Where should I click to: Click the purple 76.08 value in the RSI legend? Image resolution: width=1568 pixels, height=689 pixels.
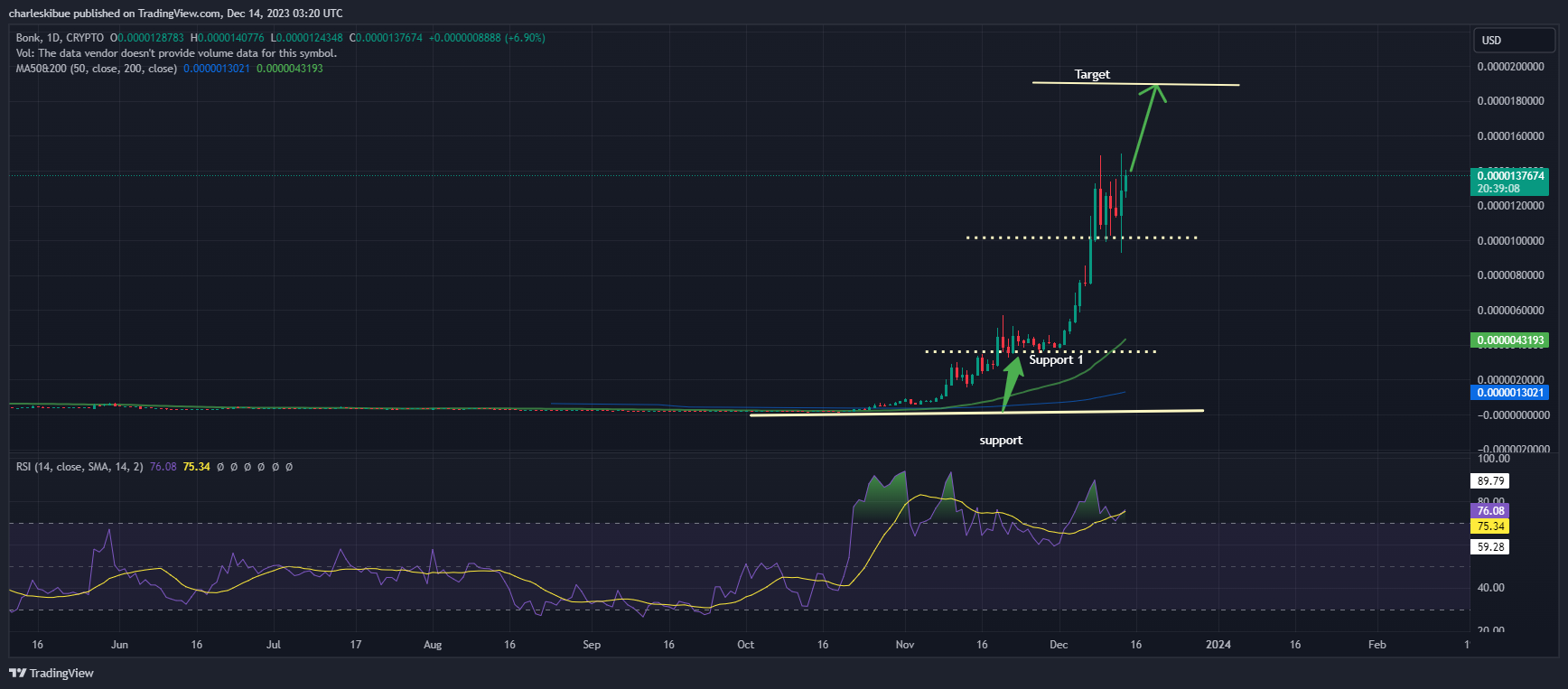[163, 467]
